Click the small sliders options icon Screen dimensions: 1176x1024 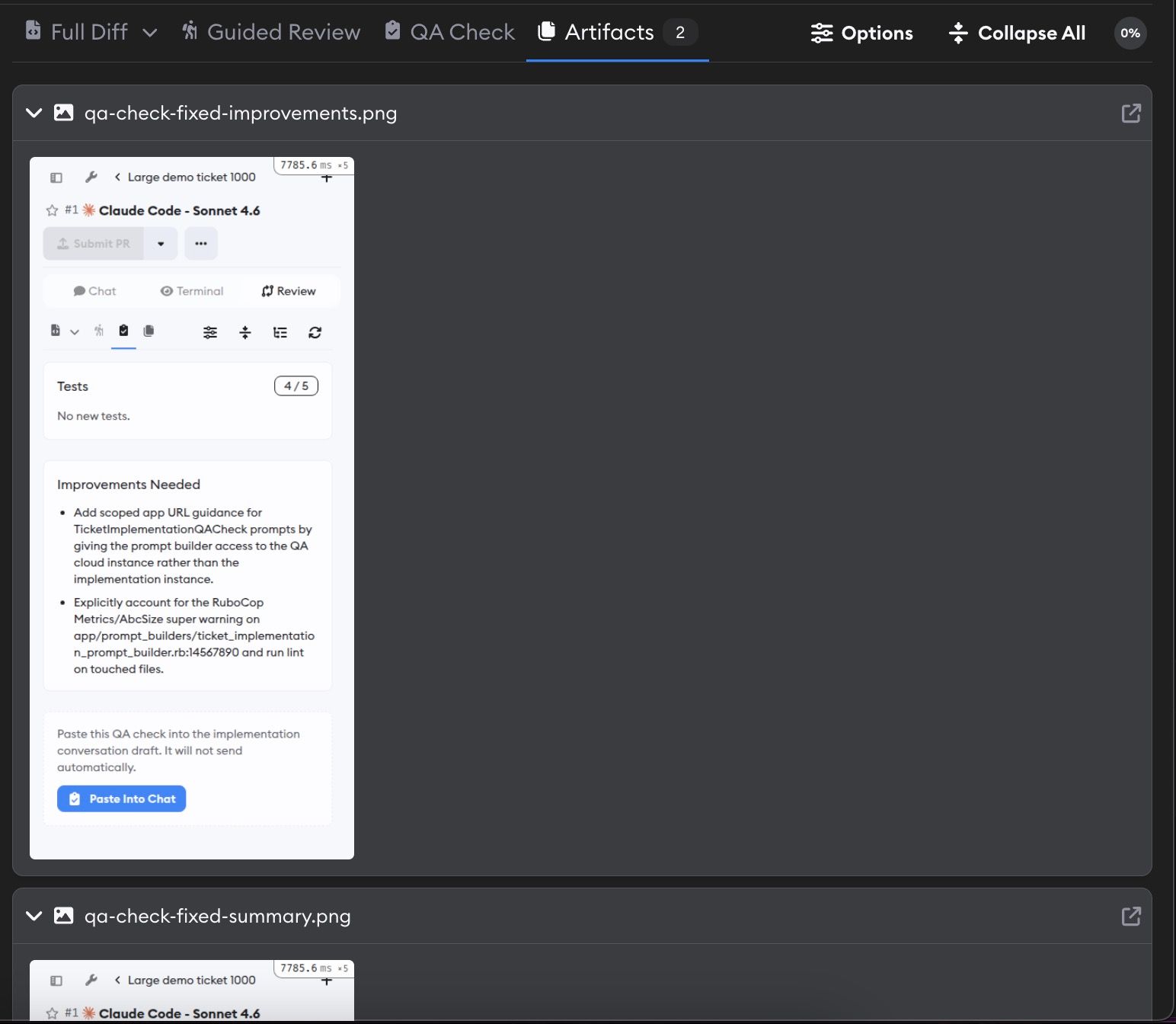[210, 332]
